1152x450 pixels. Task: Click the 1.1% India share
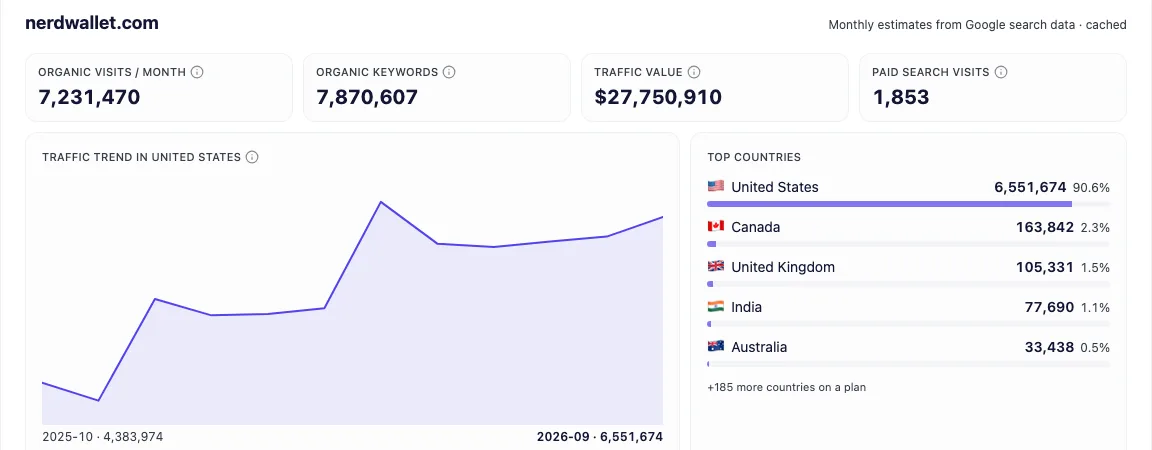1095,307
